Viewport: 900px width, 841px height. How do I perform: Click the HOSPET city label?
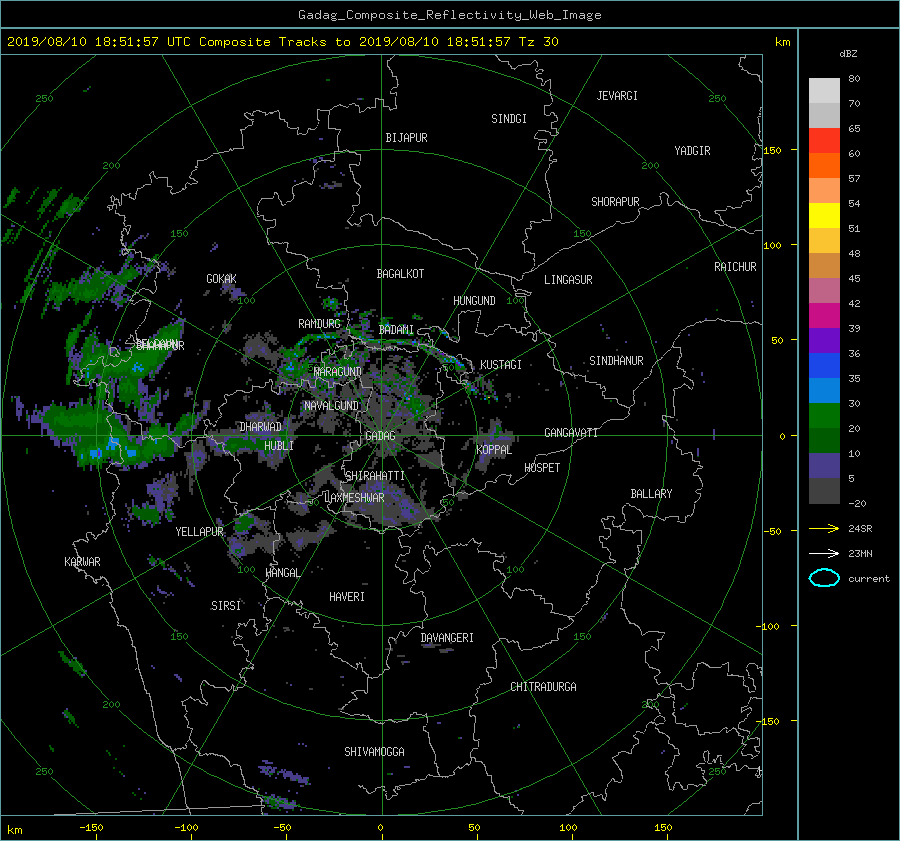tap(542, 468)
